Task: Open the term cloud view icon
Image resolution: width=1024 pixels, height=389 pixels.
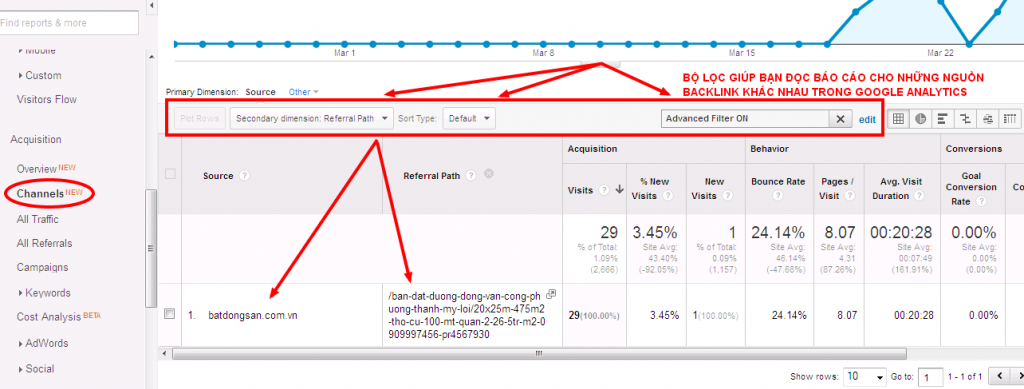Action: point(987,119)
